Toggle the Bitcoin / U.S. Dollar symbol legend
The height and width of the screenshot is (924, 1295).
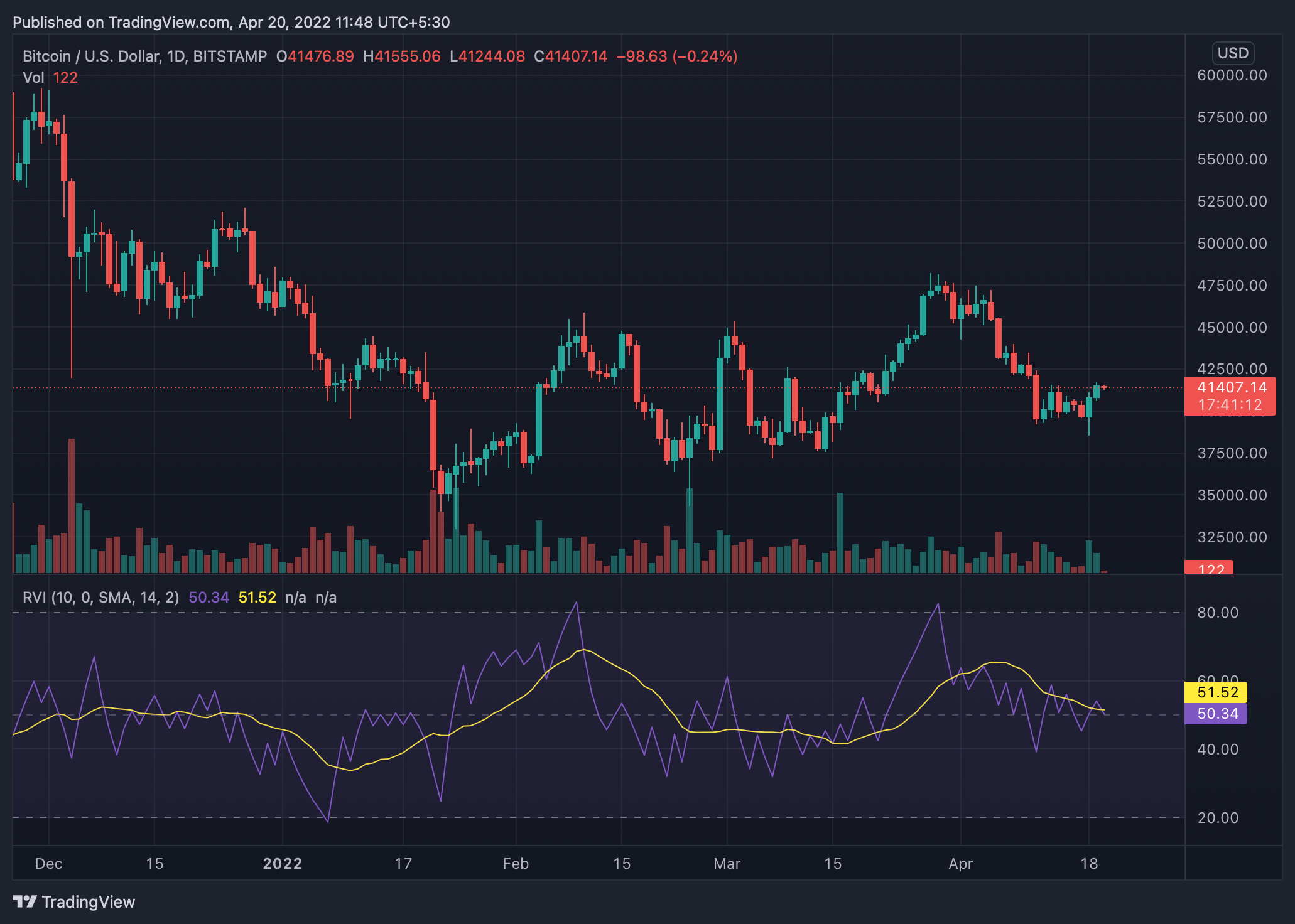click(x=94, y=56)
